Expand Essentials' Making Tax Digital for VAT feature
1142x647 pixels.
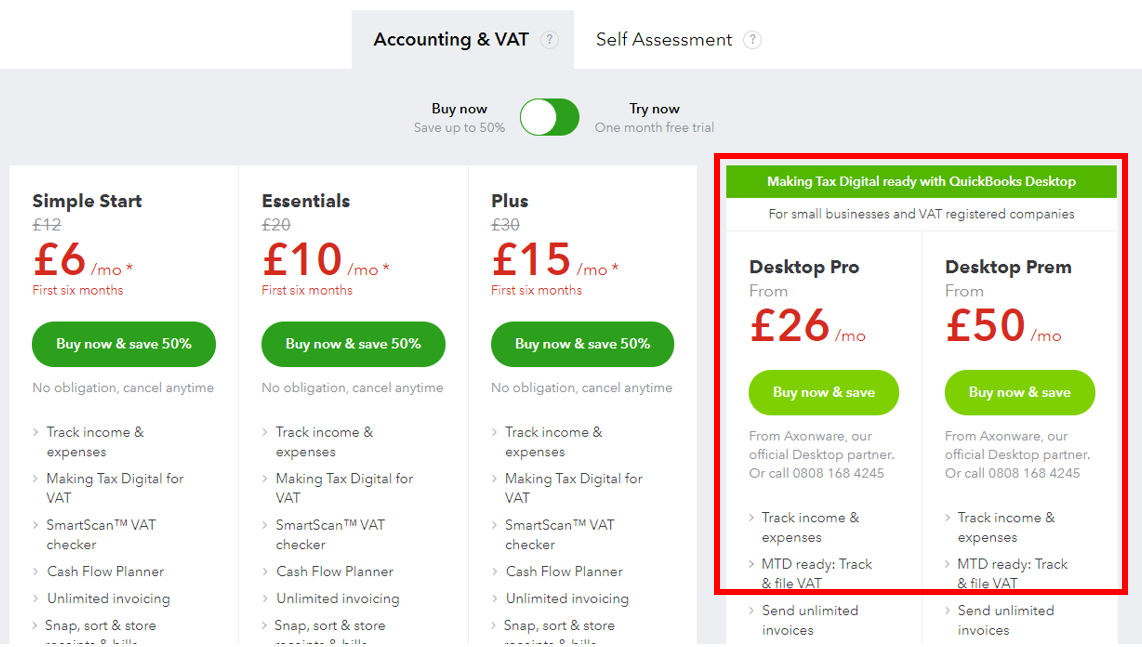tap(343, 488)
